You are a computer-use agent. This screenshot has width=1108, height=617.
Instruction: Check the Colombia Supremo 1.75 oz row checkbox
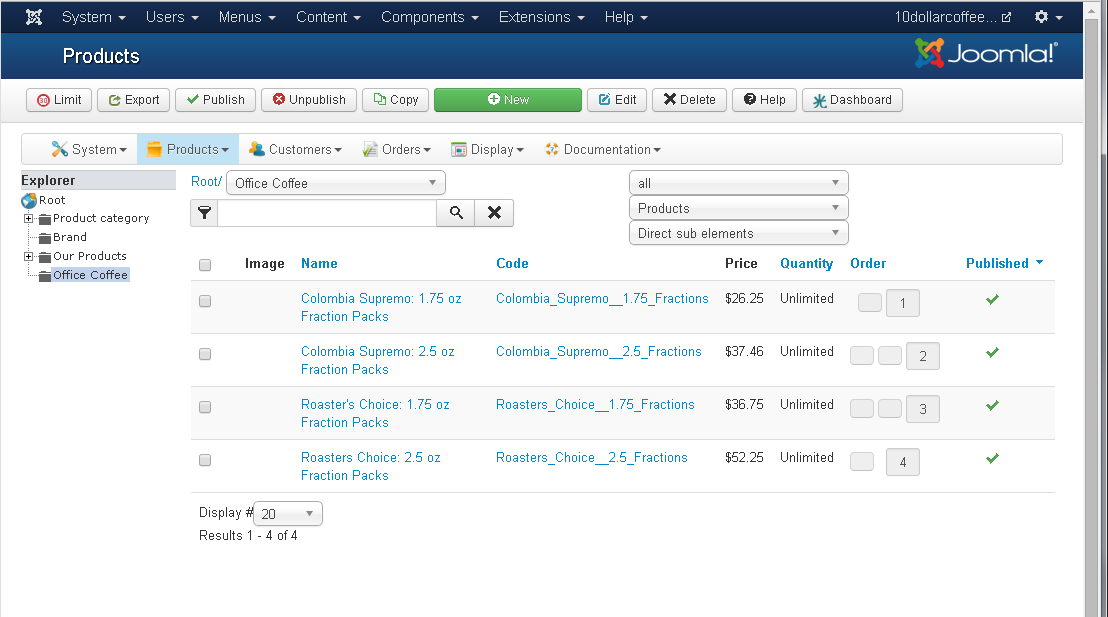tap(205, 301)
